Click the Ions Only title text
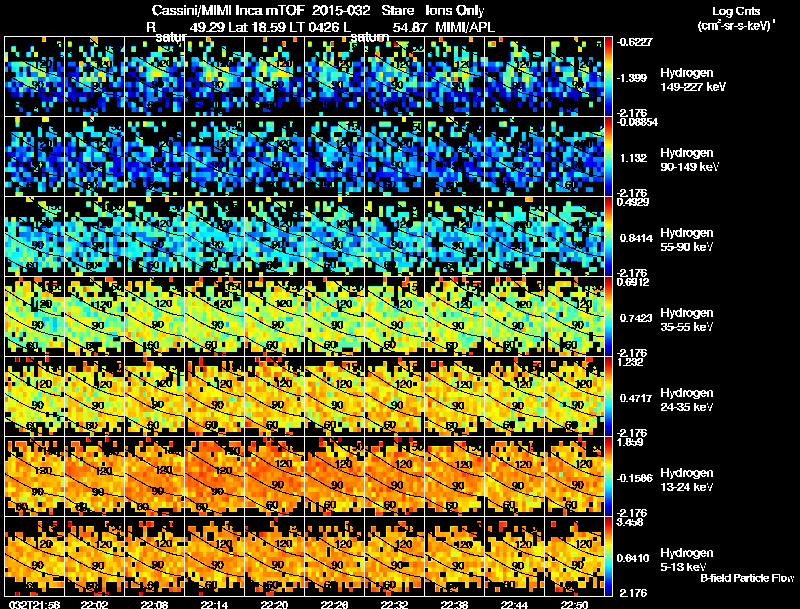 (455, 11)
